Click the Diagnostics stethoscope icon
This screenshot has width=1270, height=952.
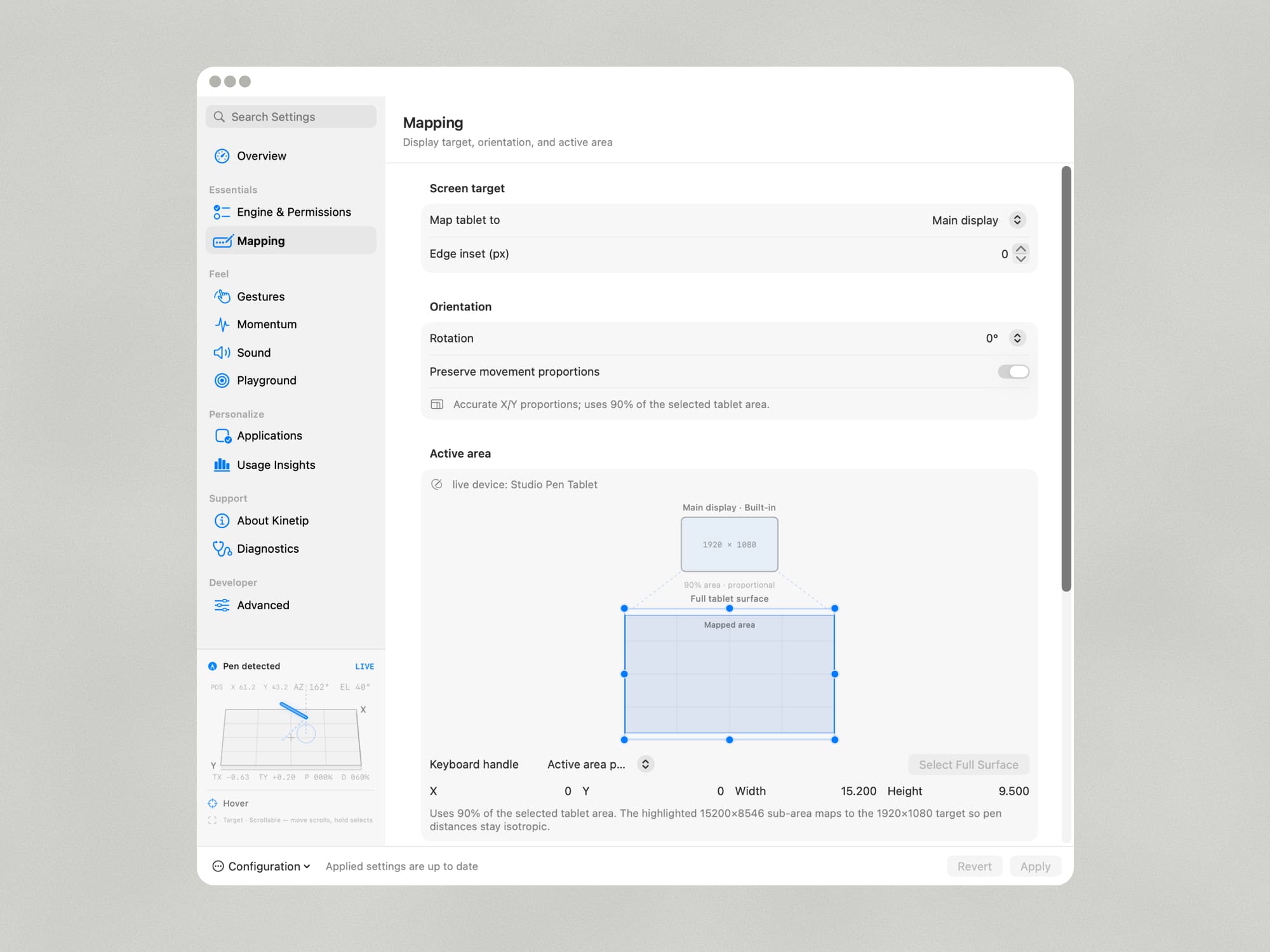(x=222, y=548)
